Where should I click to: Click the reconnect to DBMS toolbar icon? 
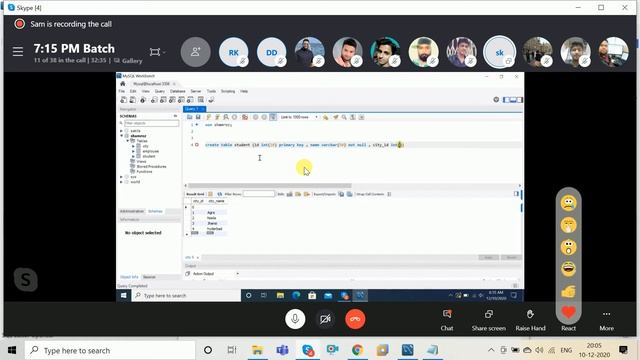point(211,100)
